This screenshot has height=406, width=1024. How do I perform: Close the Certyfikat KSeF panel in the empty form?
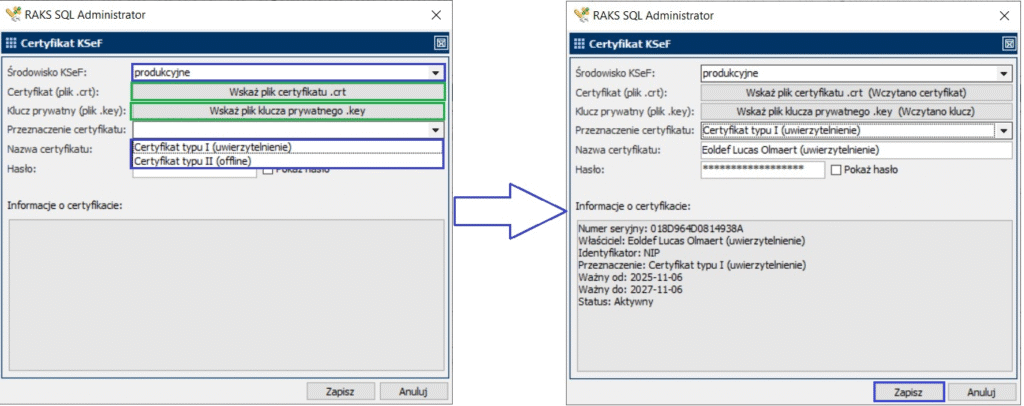[439, 44]
